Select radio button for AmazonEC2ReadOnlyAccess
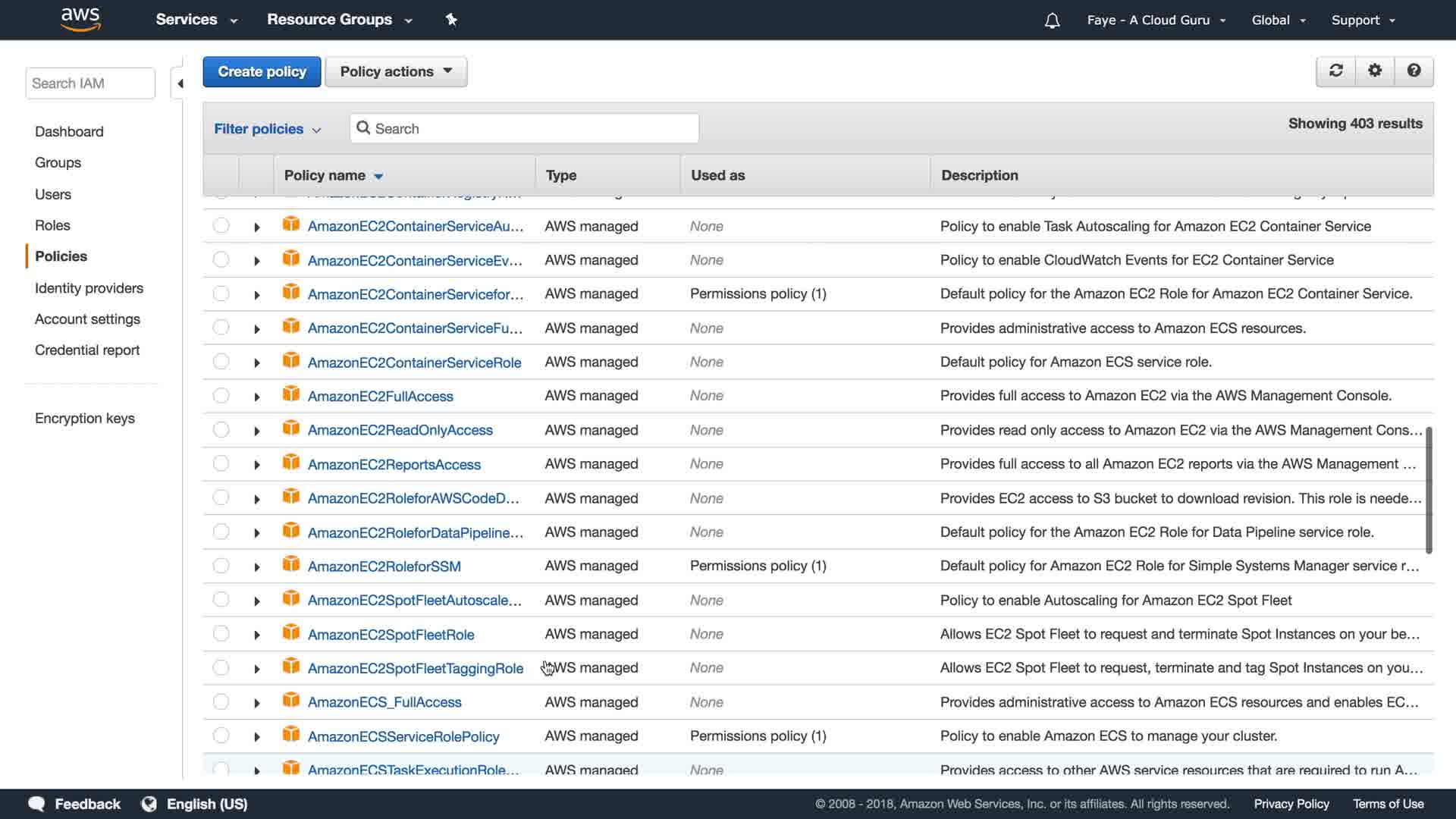Screen dimensions: 1456x819 [221, 430]
